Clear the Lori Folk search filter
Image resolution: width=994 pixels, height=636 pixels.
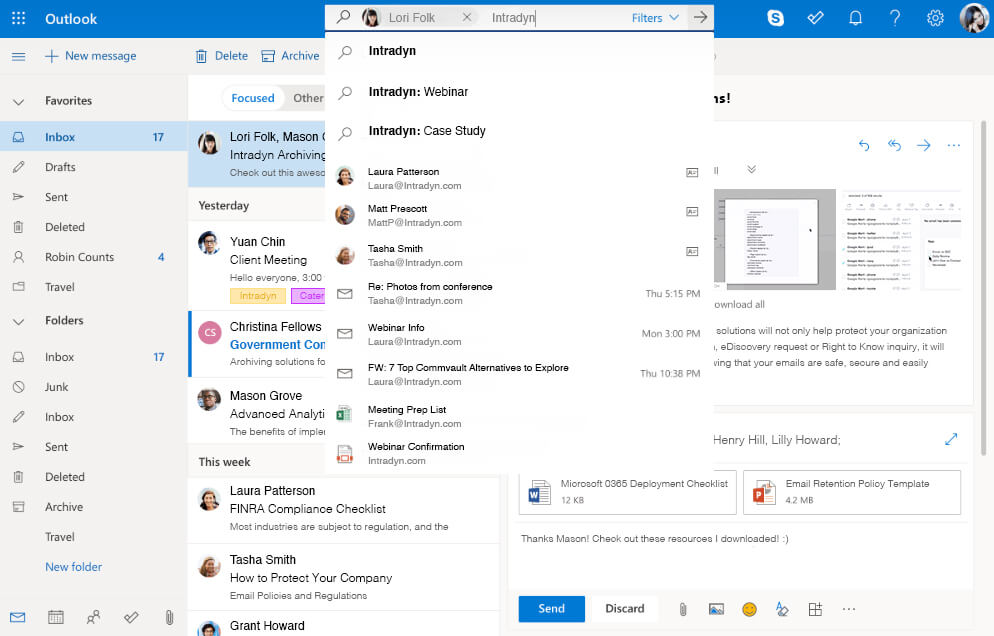pyautogui.click(x=465, y=17)
